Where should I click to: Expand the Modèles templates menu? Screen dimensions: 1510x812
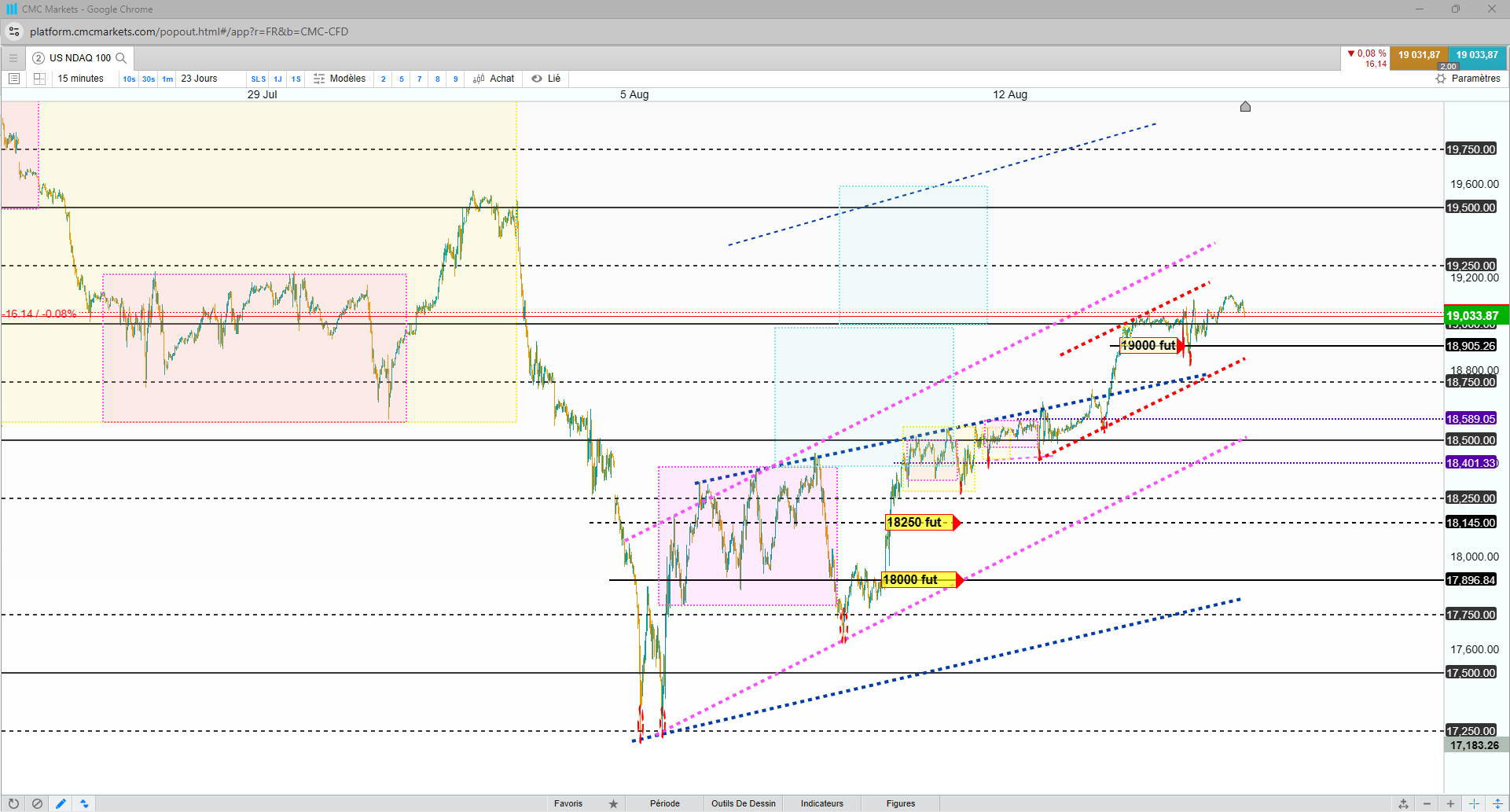click(340, 79)
